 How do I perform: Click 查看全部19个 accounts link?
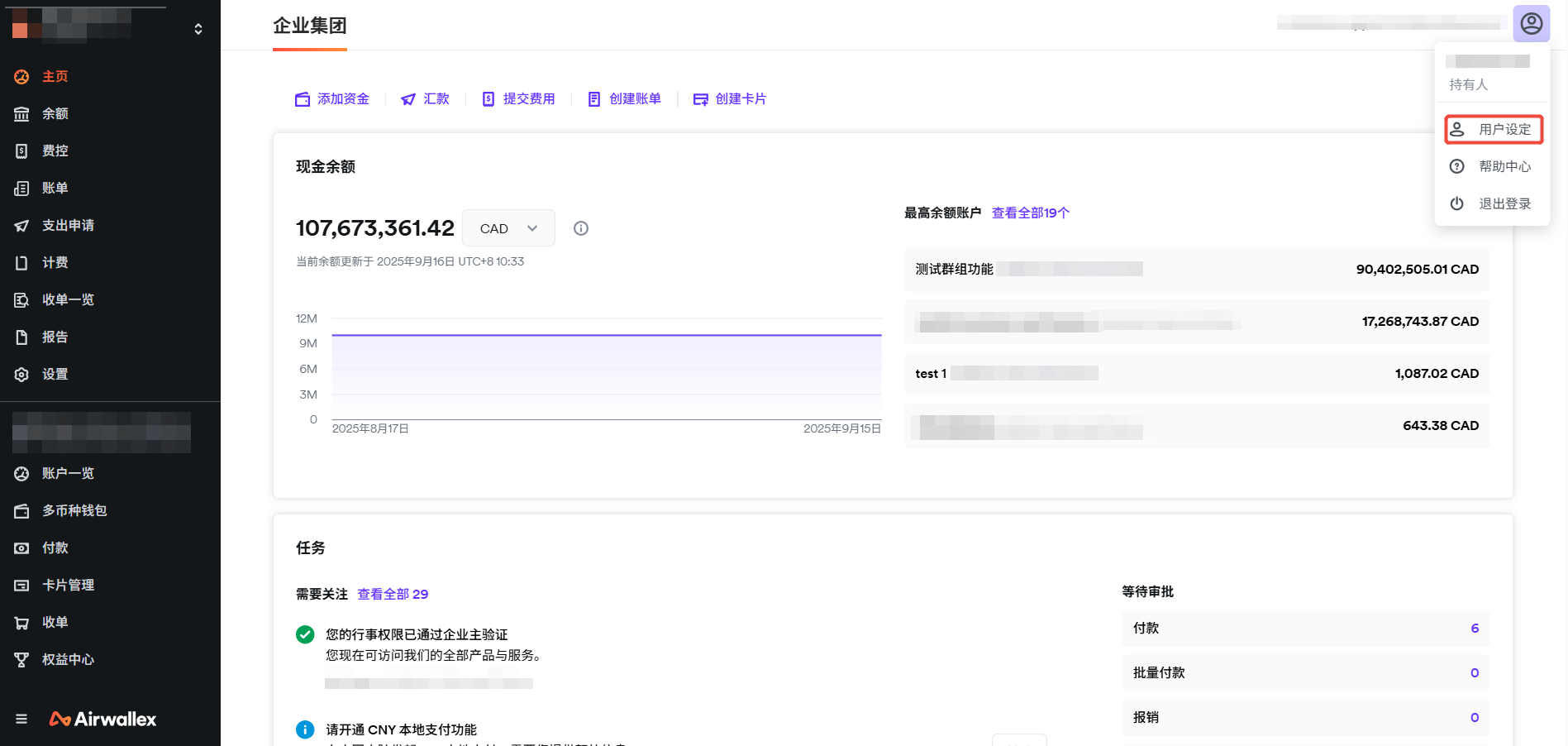[1030, 213]
